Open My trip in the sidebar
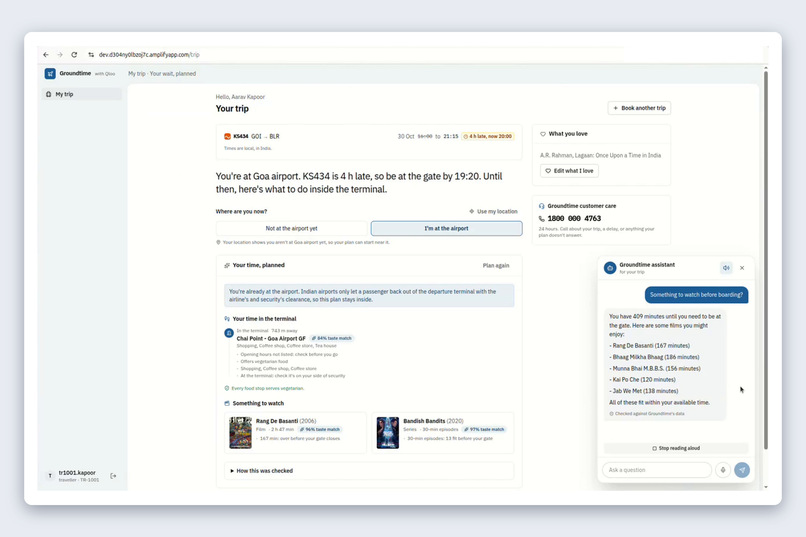The image size is (806, 537). tap(81, 94)
